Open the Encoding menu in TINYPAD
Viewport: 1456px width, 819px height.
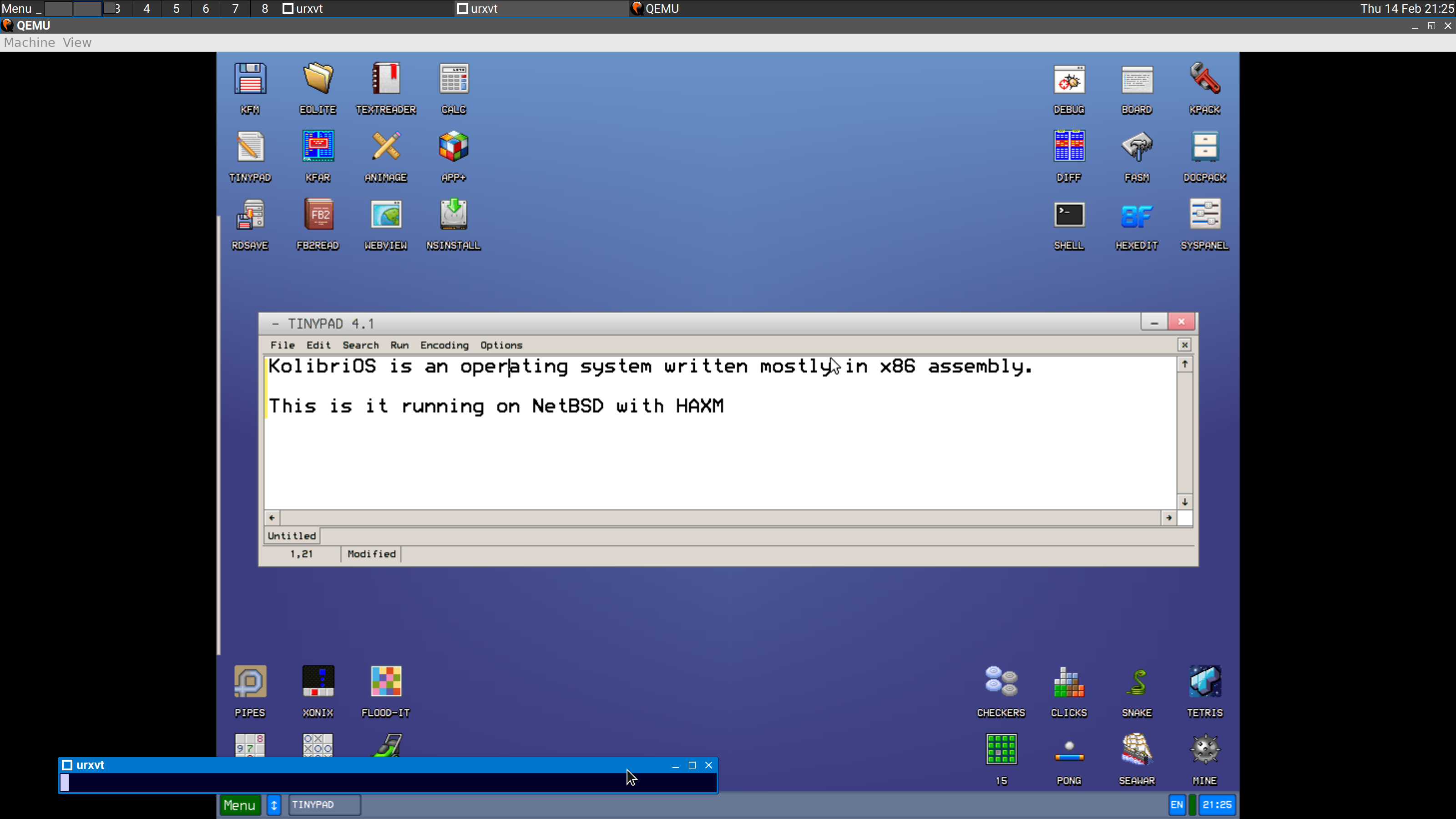444,345
